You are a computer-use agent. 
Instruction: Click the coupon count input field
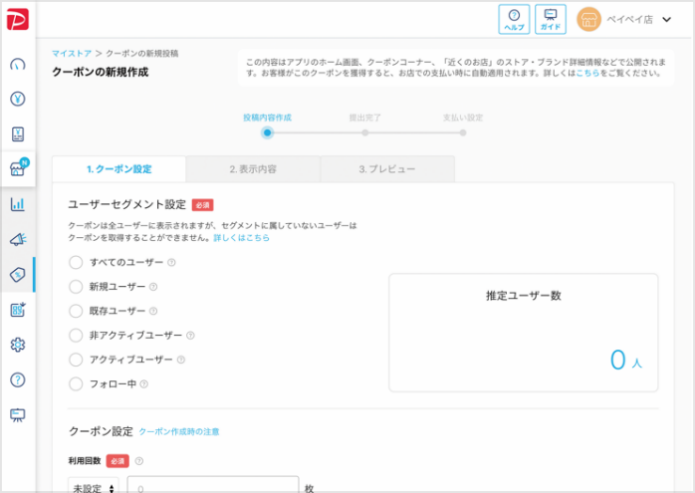coord(213,485)
